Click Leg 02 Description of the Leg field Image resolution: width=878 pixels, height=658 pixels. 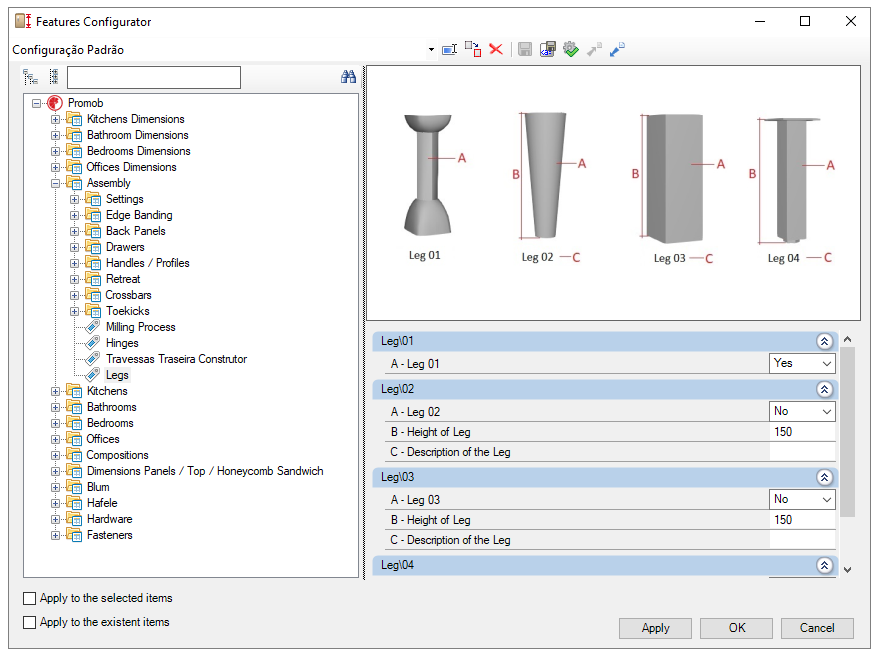coord(802,452)
